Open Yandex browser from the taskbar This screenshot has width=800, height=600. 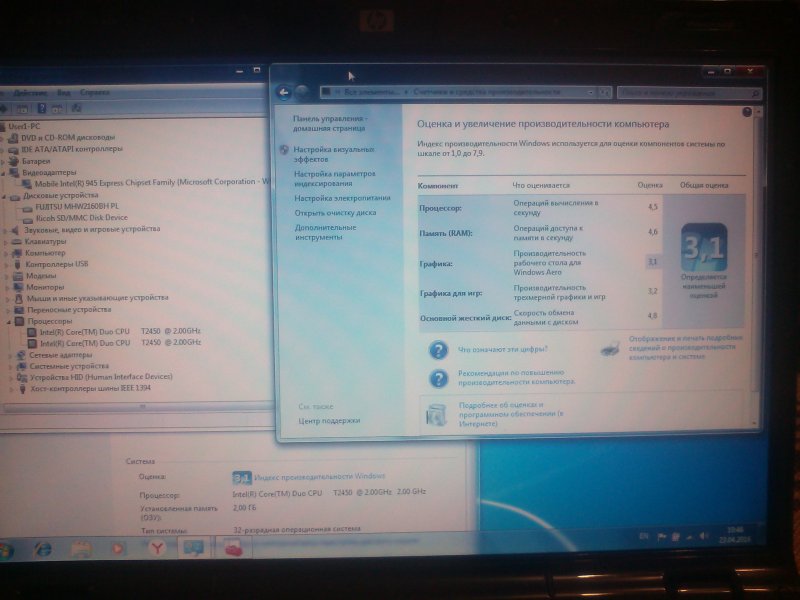156,548
